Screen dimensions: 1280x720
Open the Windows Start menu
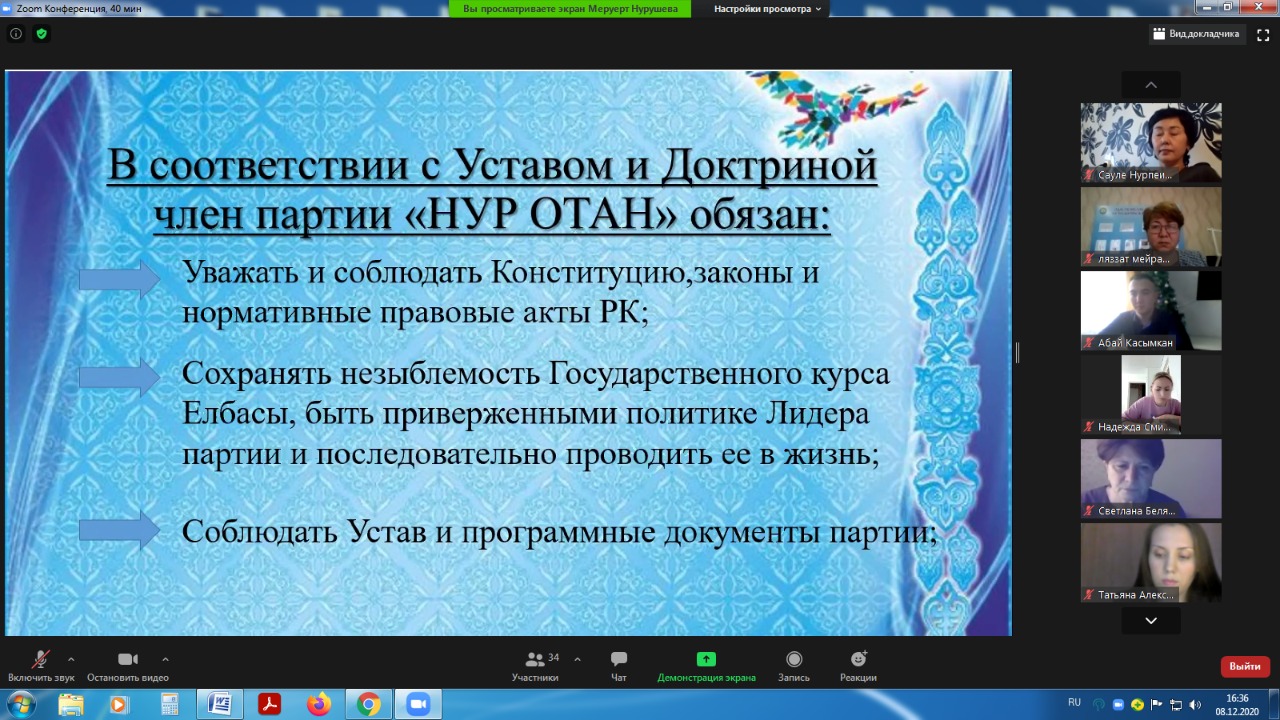[20, 704]
